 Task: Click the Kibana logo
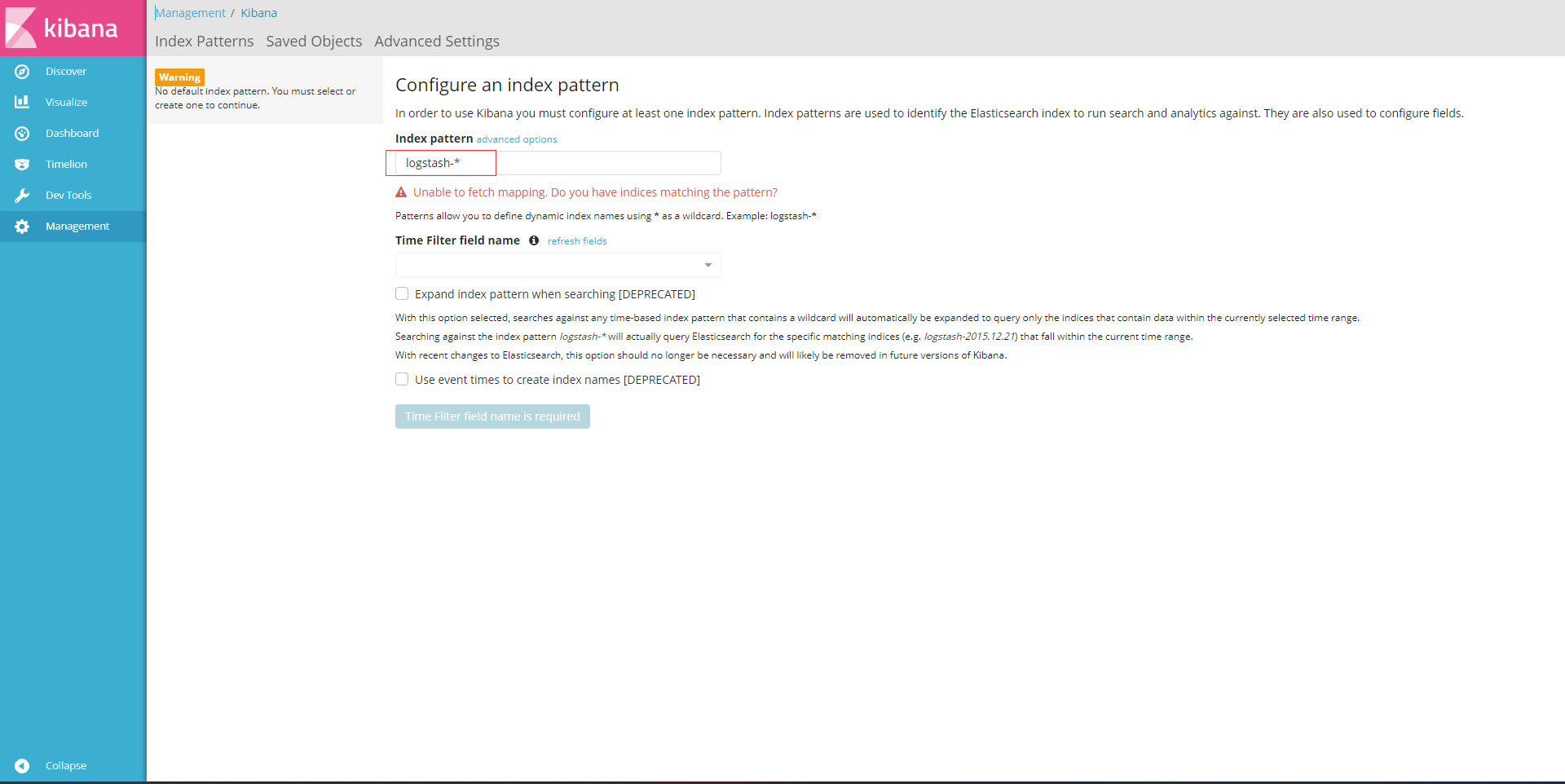(x=62, y=28)
